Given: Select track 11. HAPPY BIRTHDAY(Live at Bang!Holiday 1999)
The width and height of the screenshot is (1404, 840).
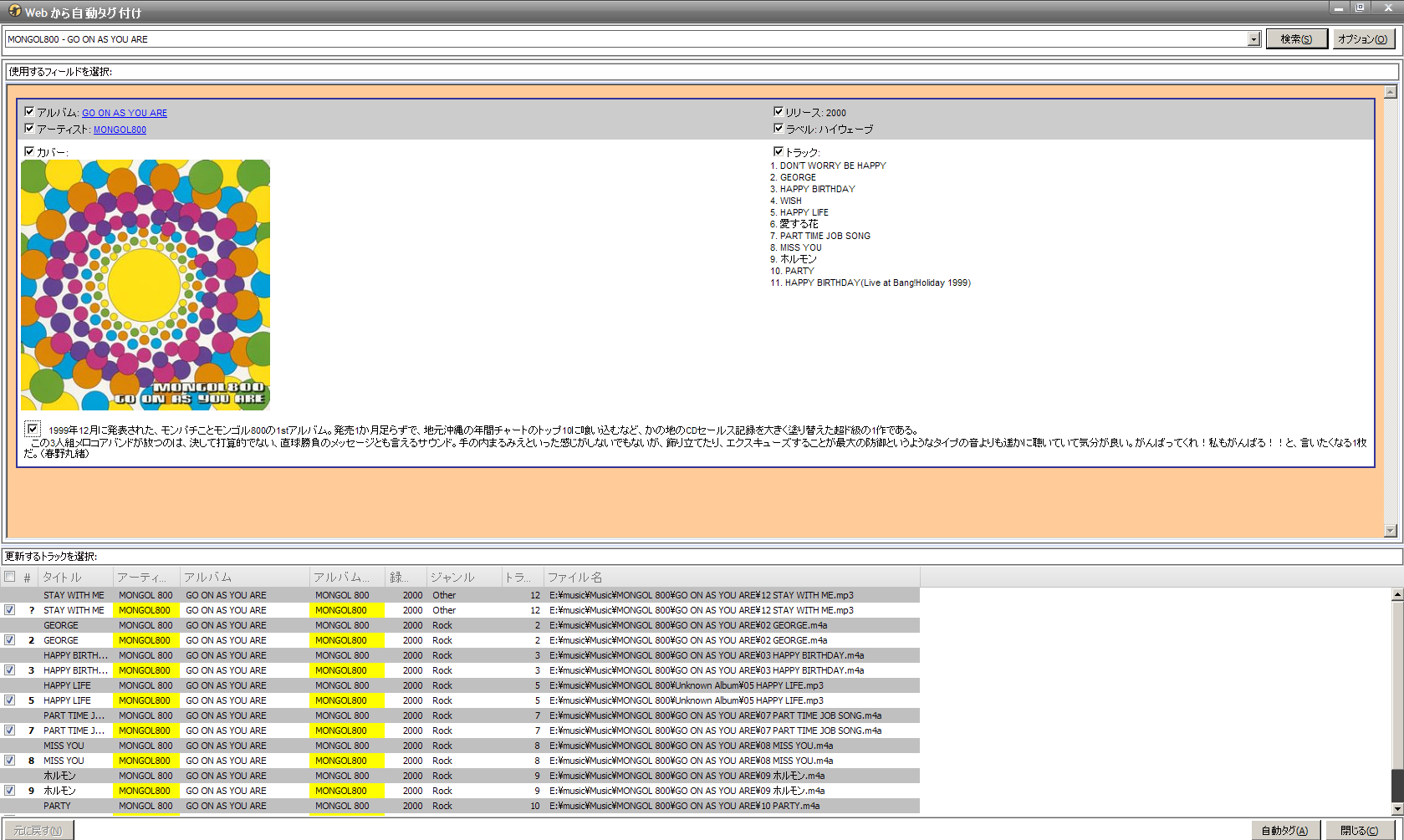Looking at the screenshot, I should click(x=870, y=283).
